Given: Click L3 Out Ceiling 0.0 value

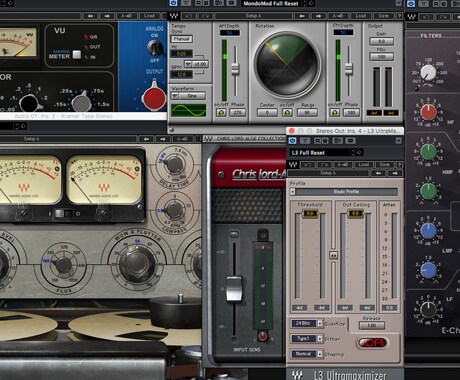Looking at the screenshot, I should tap(355, 213).
